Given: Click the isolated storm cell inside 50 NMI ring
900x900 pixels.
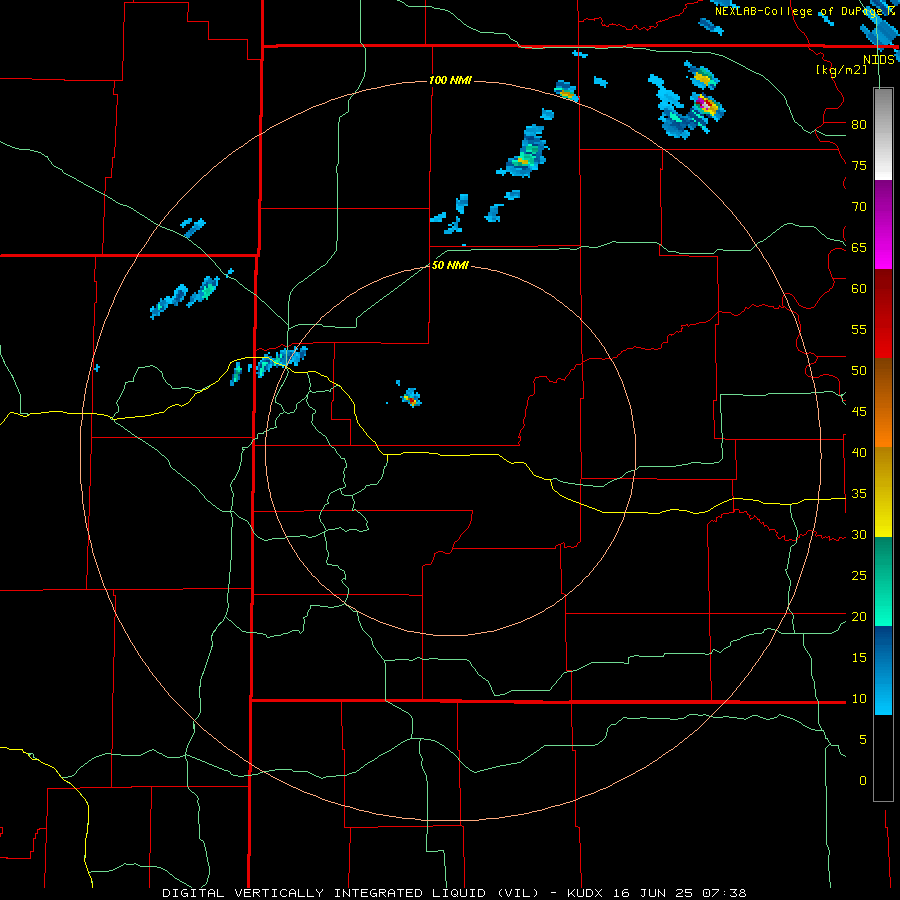Looking at the screenshot, I should [x=411, y=398].
